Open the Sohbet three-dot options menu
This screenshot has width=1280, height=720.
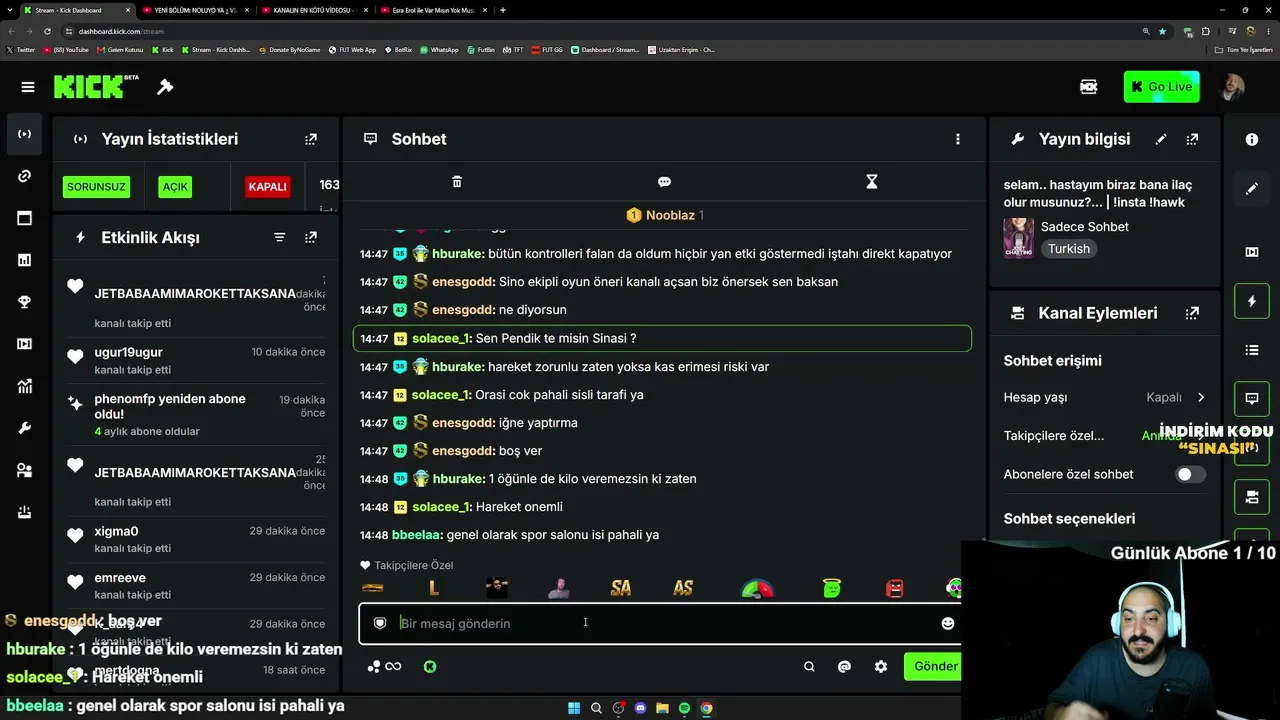click(957, 139)
